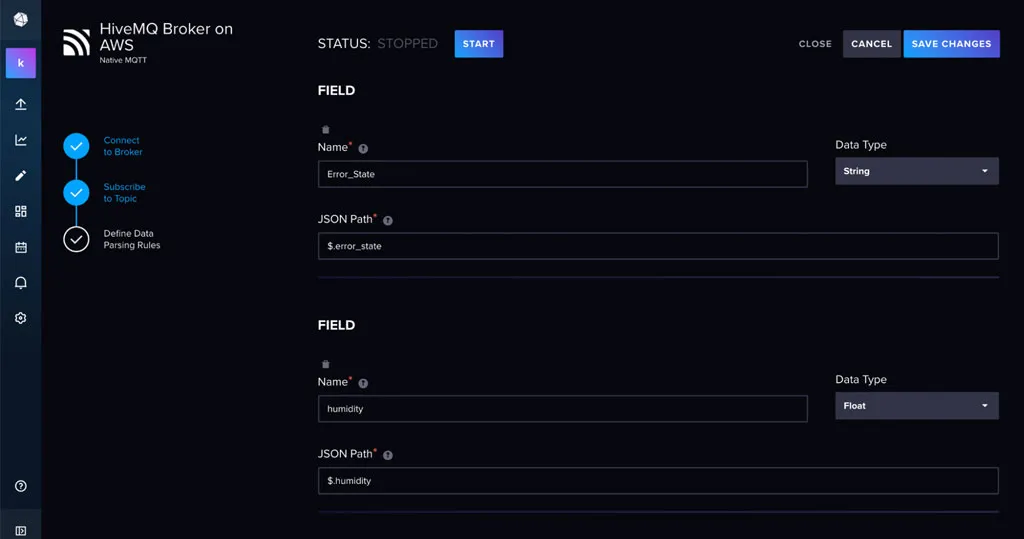This screenshot has height=539, width=1024.
Task: Click SAVE CHANGES
Action: [x=952, y=44]
